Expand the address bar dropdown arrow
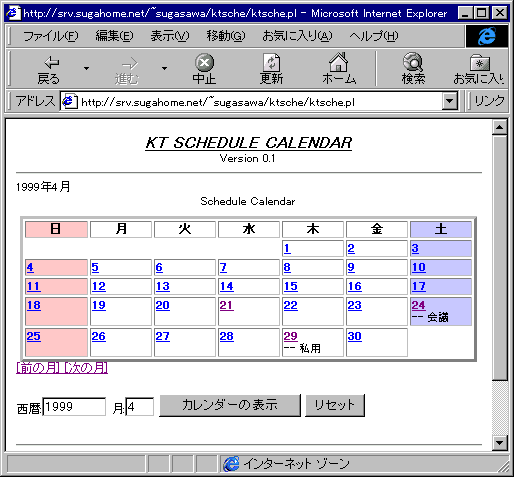The width and height of the screenshot is (514, 477). (450, 101)
